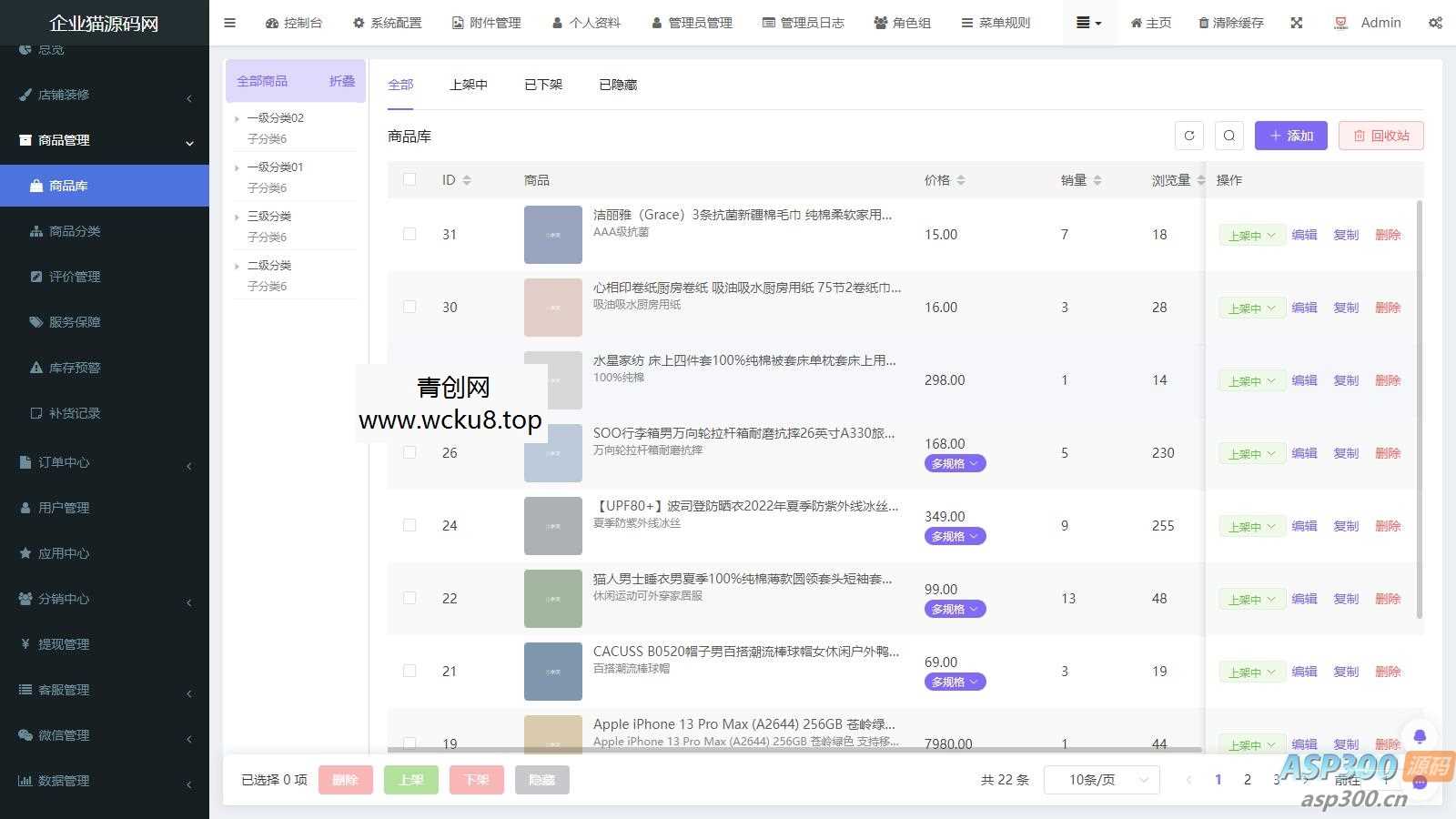Click the 编辑 link for product 31
1456x819 pixels.
pyautogui.click(x=1304, y=234)
